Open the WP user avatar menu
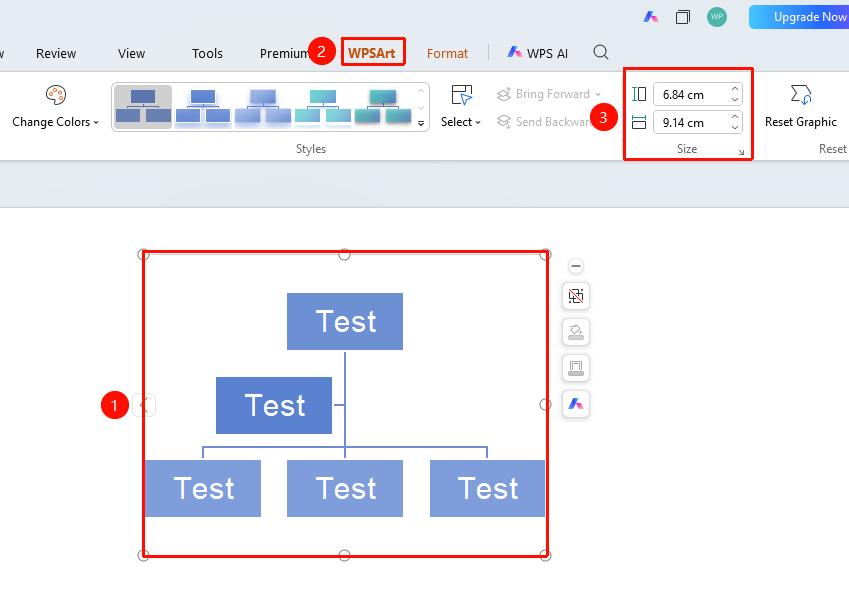The width and height of the screenshot is (849, 598). pyautogui.click(x=717, y=17)
